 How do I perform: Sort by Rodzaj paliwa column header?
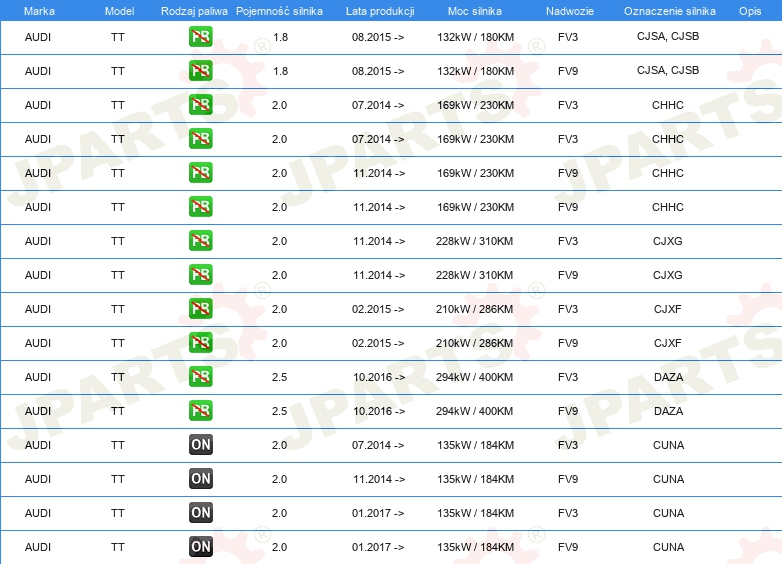click(x=194, y=10)
